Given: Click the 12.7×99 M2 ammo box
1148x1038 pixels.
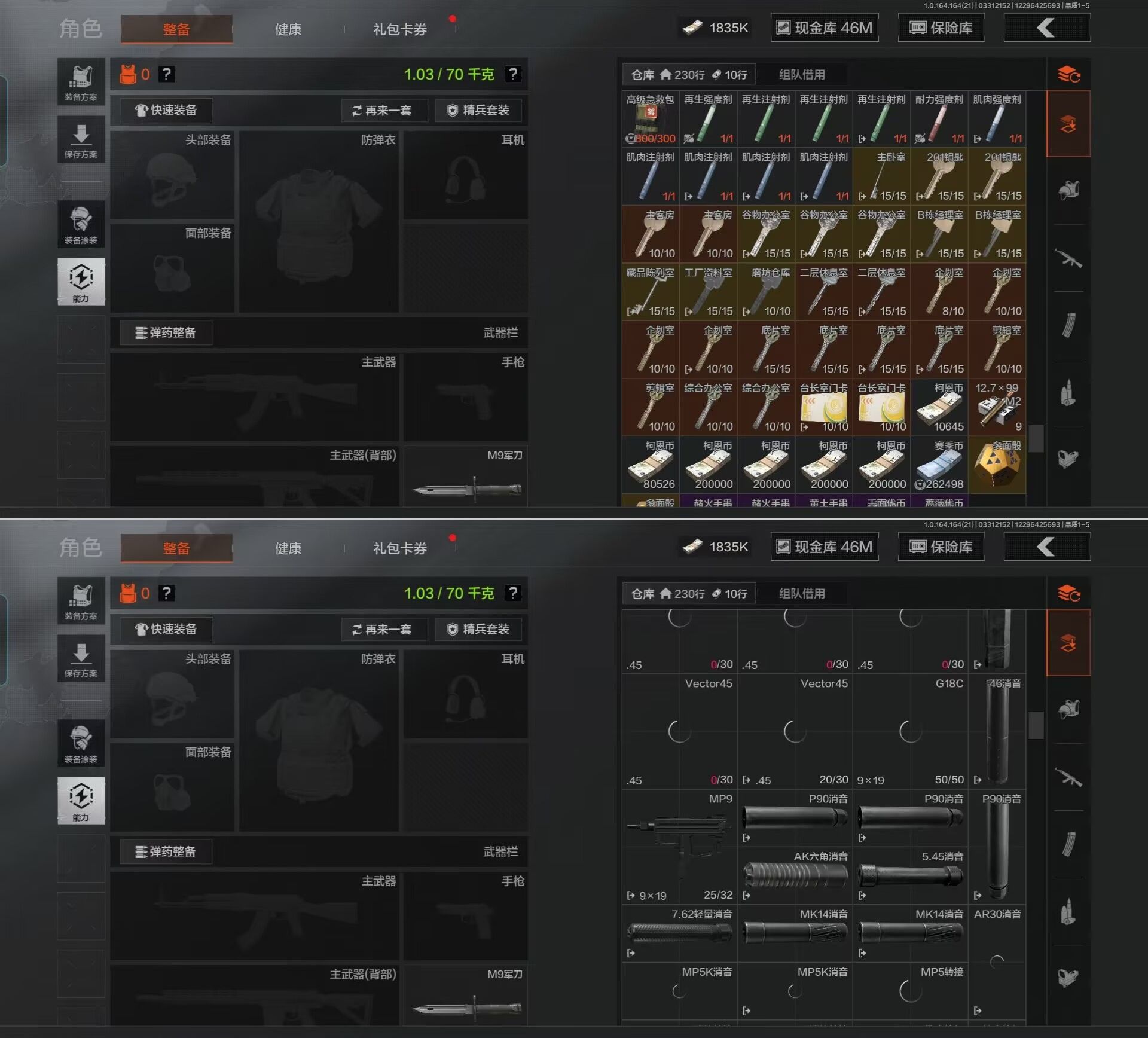Looking at the screenshot, I should (x=997, y=407).
